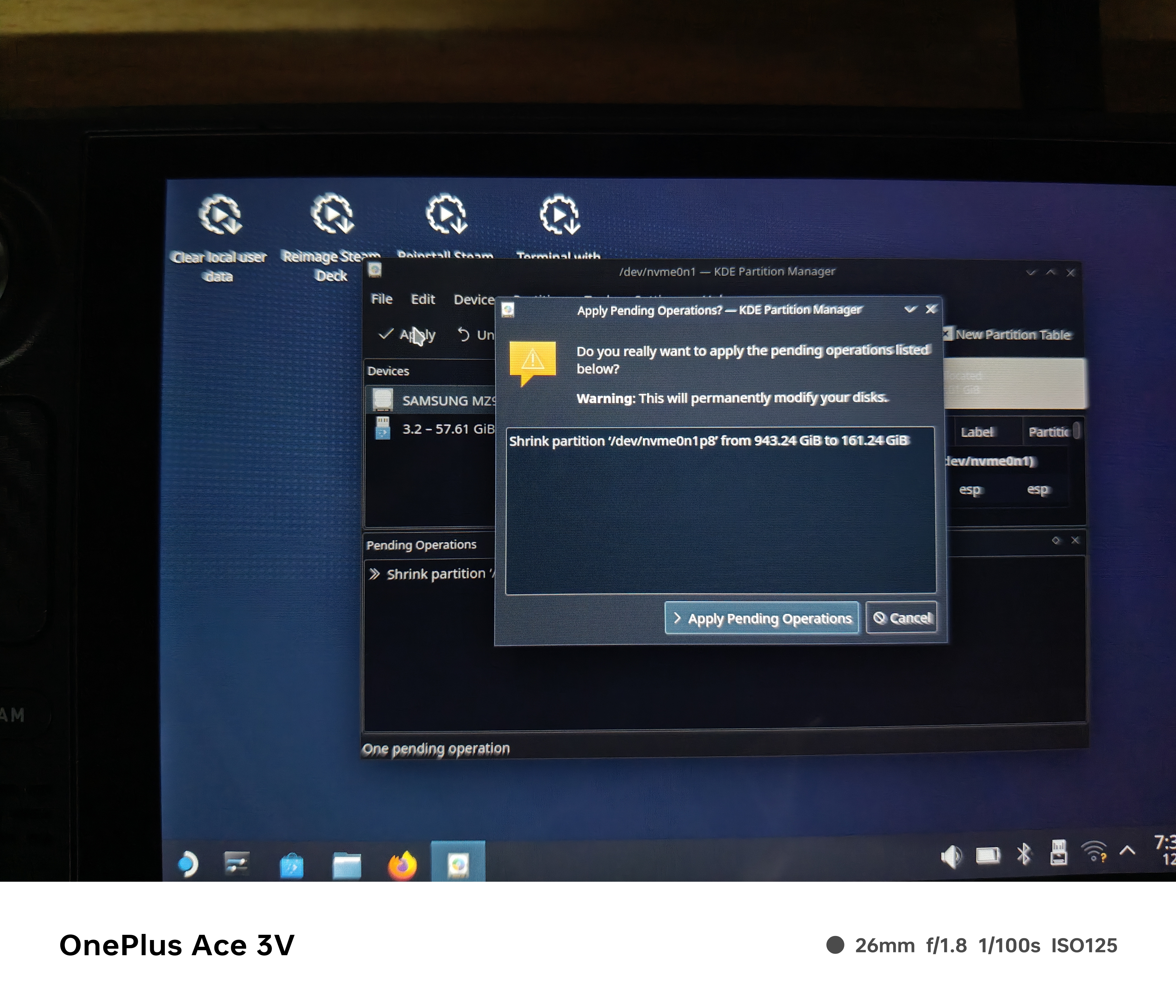
Task: Click the Bluetooth tray icon
Action: tap(1024, 854)
